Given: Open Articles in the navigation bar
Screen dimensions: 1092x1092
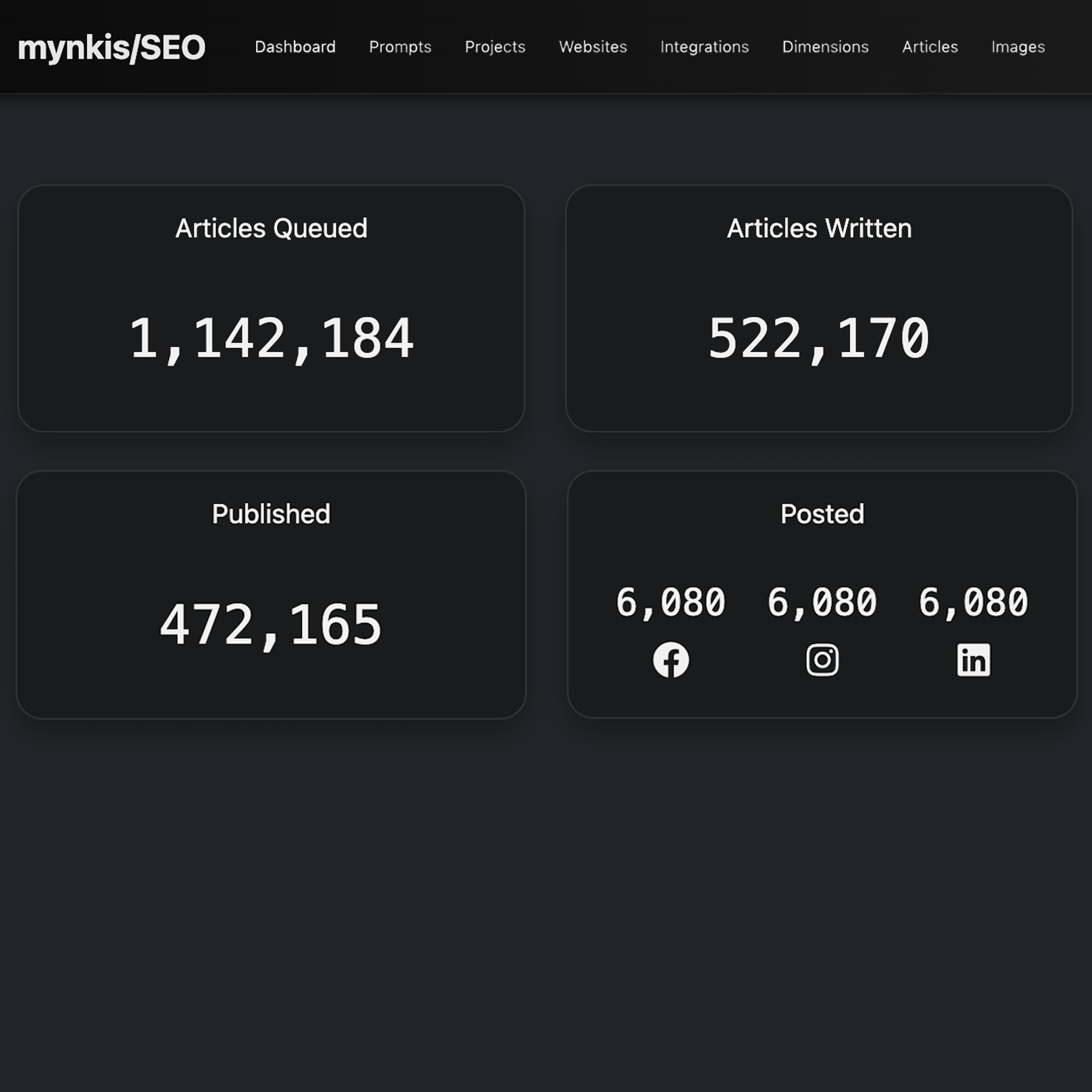Looking at the screenshot, I should pyautogui.click(x=930, y=47).
